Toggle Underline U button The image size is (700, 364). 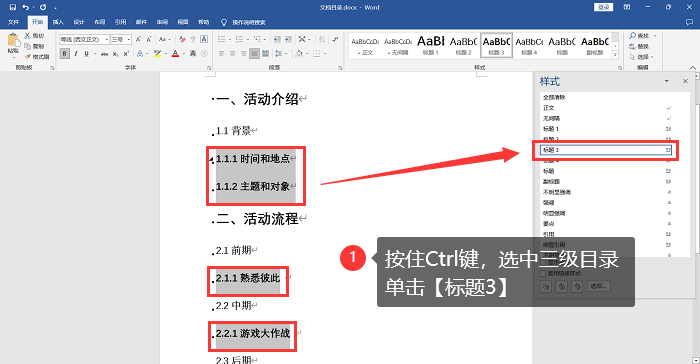coord(86,54)
